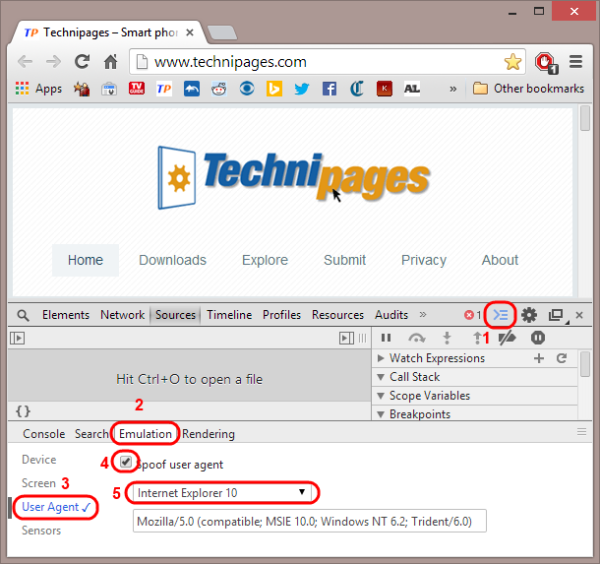The width and height of the screenshot is (600, 564).
Task: Click the browser back arrow
Action: click(25, 62)
